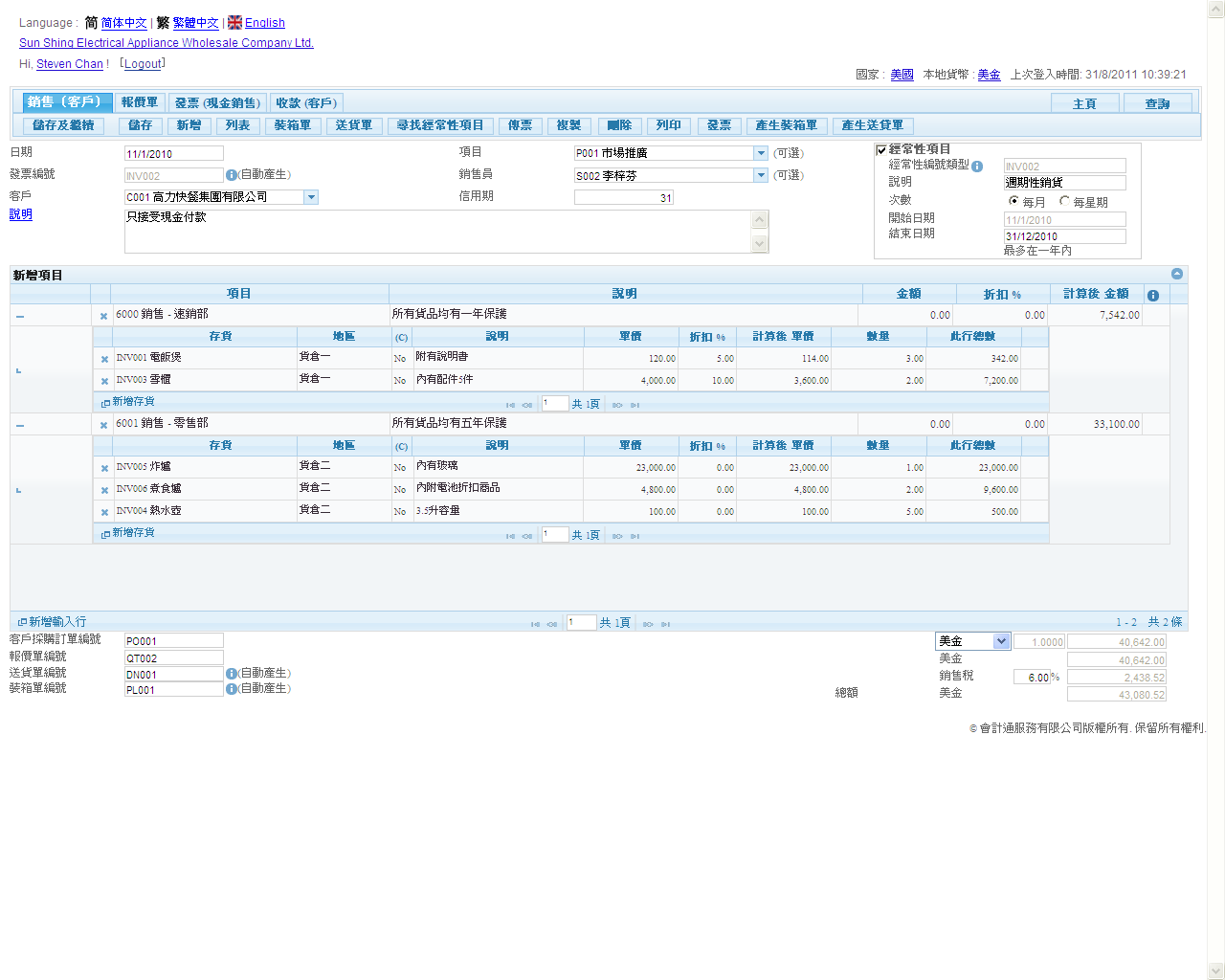Open the 收款 (客戶) tab

click(305, 102)
